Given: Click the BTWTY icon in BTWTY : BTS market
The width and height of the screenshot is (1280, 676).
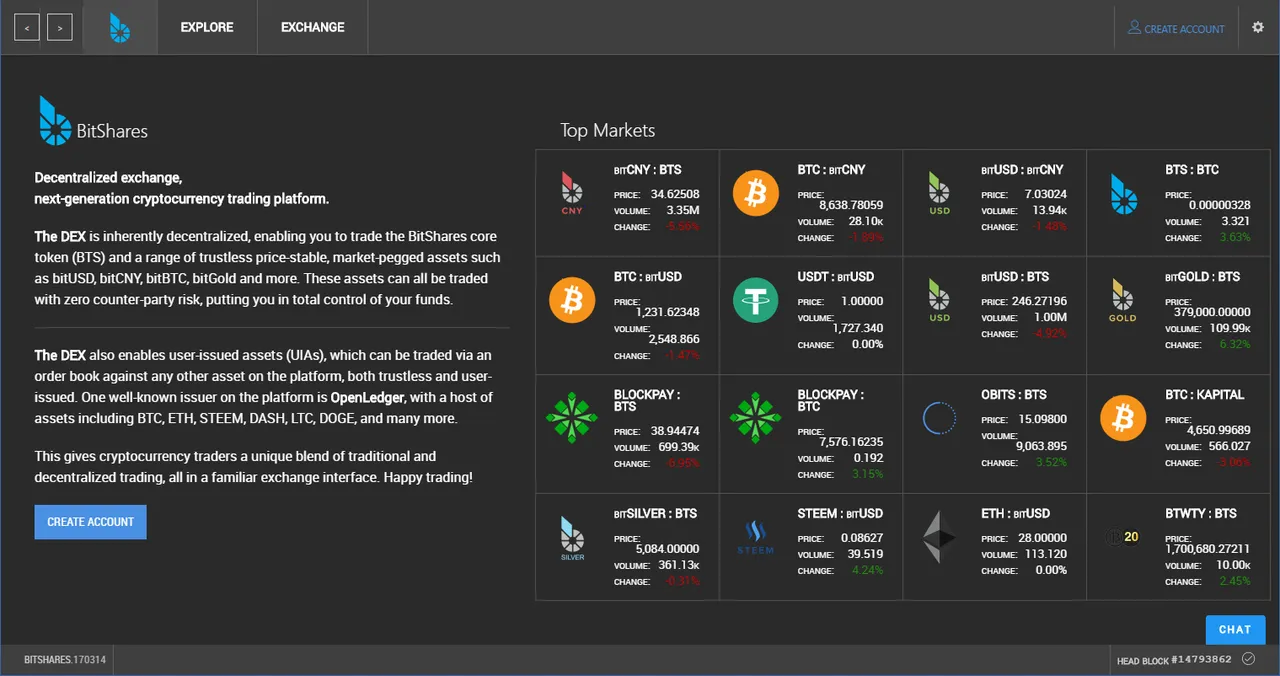Looking at the screenshot, I should pos(1123,537).
